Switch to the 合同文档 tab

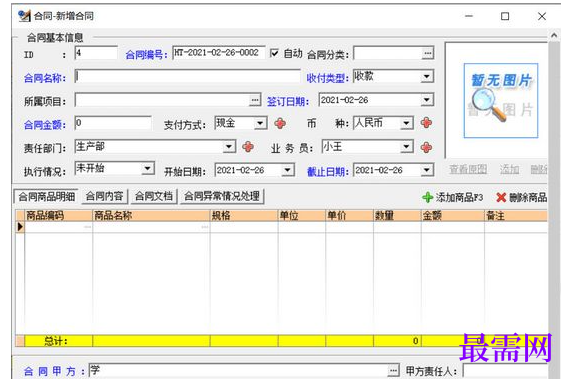point(154,196)
